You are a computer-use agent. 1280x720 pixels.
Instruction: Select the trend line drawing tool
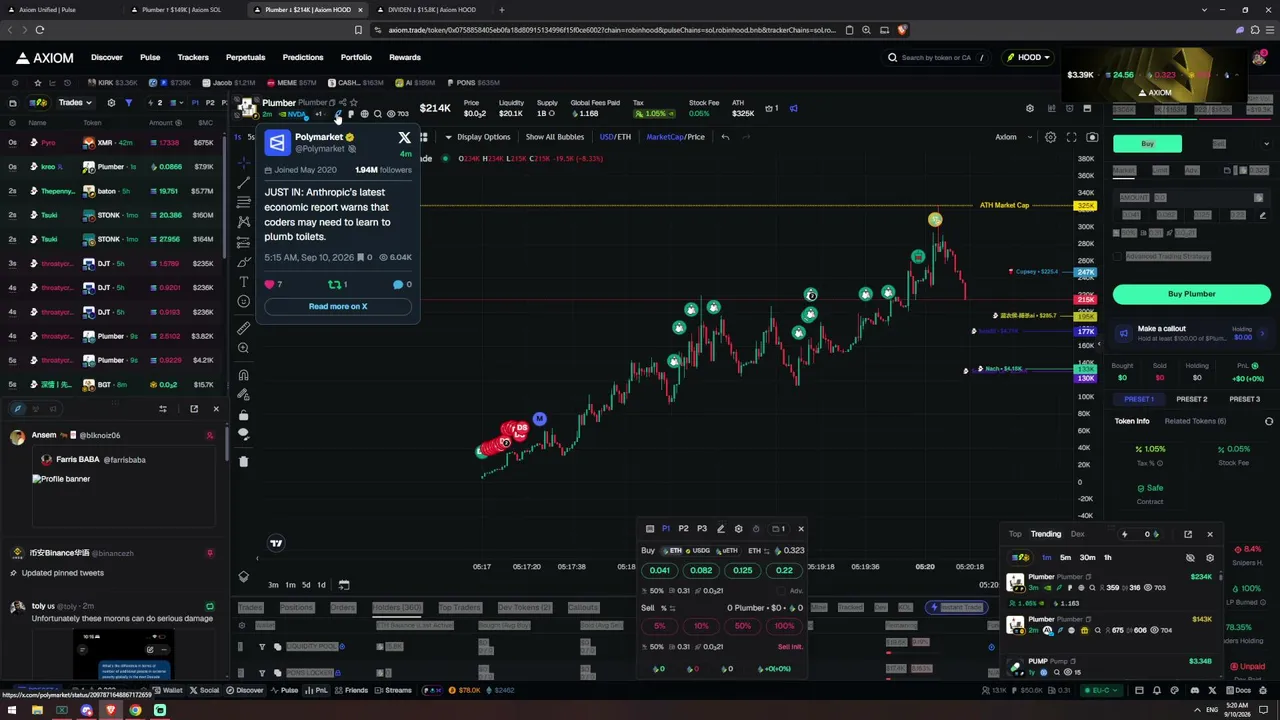coord(243,182)
